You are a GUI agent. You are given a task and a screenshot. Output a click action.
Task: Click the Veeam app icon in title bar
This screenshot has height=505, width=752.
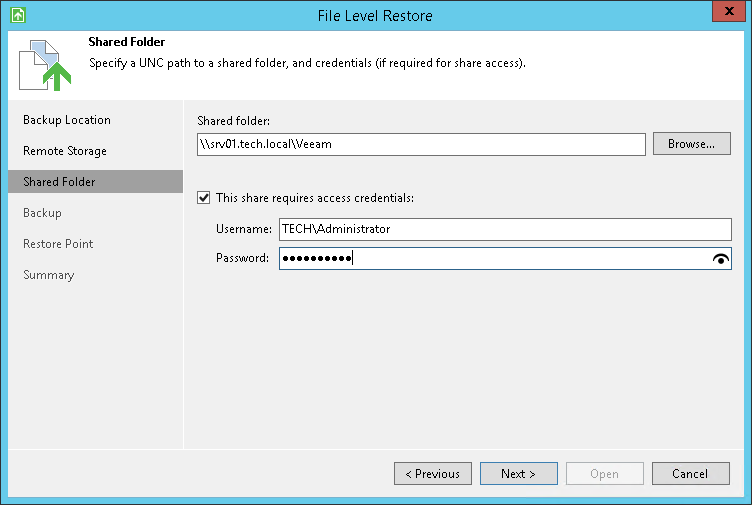17,16
